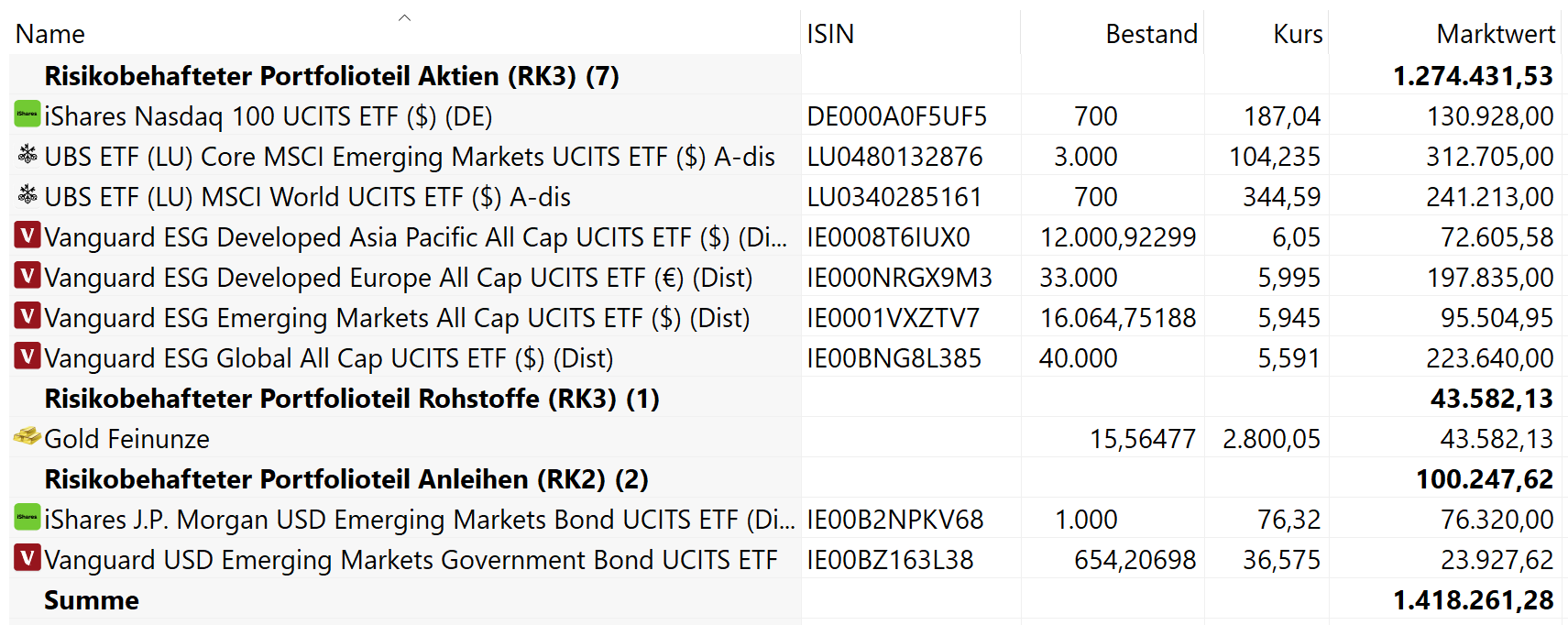Click the Vanguard ESG Emerging Markets icon
Screen dimensions: 1568x625
27,316
